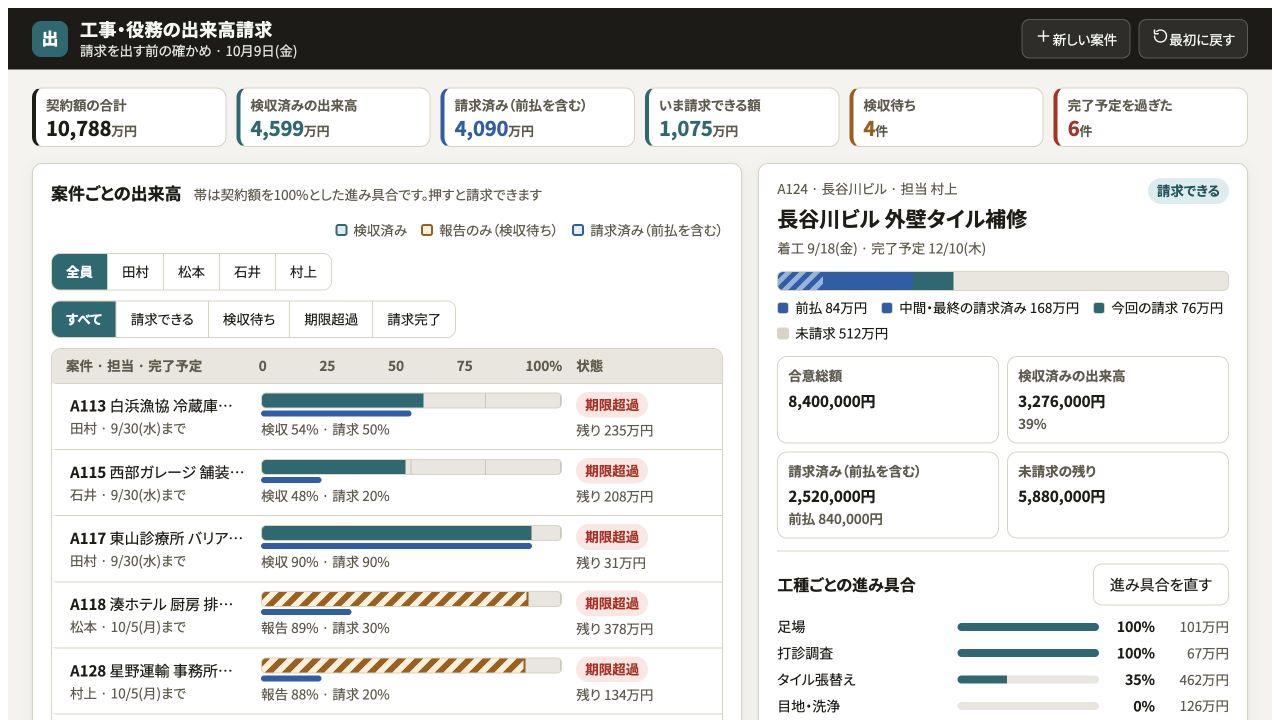
Task: Click the 未請求の残り 5,880,000円 box
Action: pos(1117,496)
